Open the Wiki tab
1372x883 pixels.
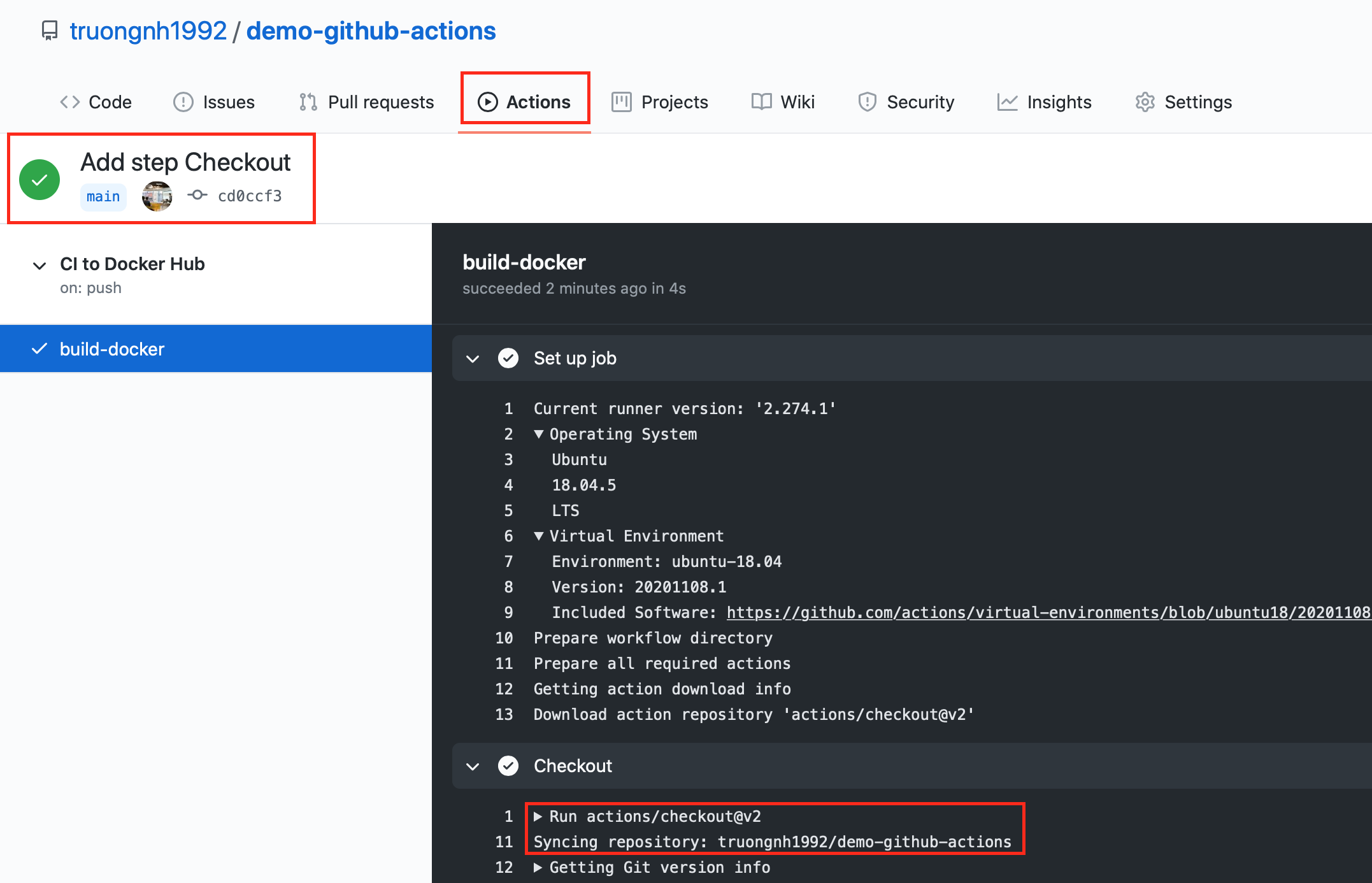783,102
